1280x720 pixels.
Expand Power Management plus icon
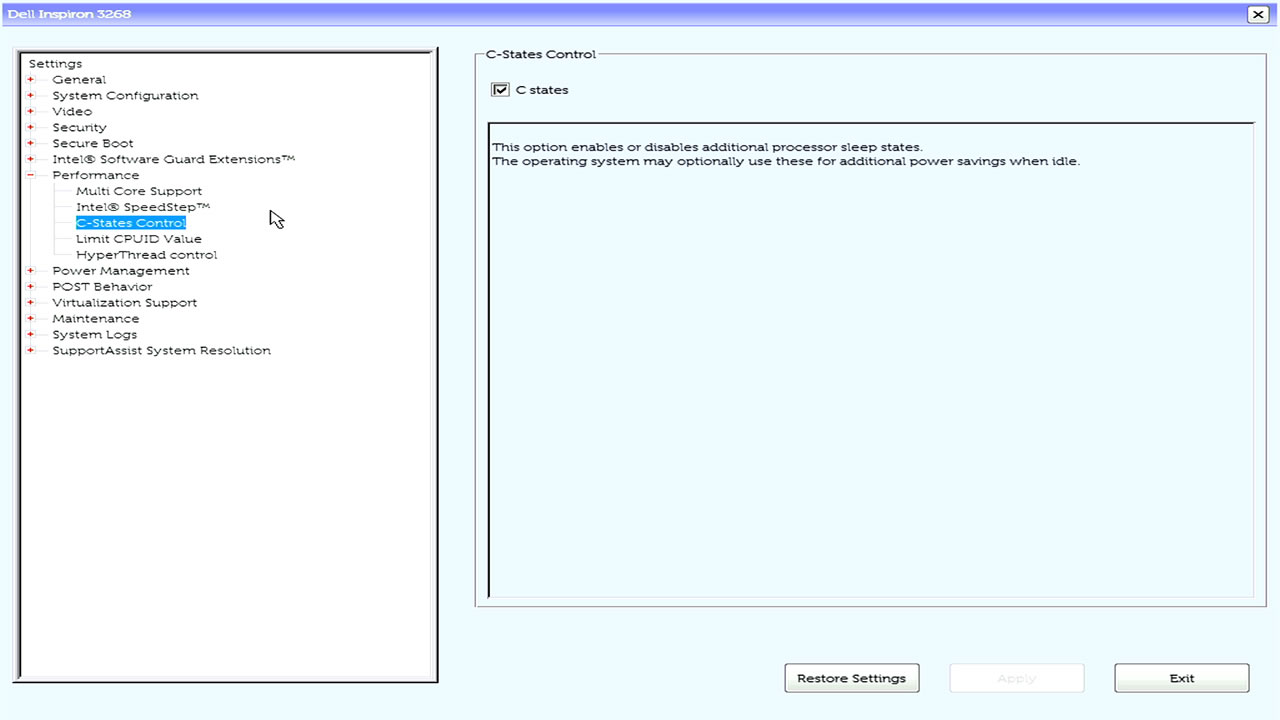[31, 271]
